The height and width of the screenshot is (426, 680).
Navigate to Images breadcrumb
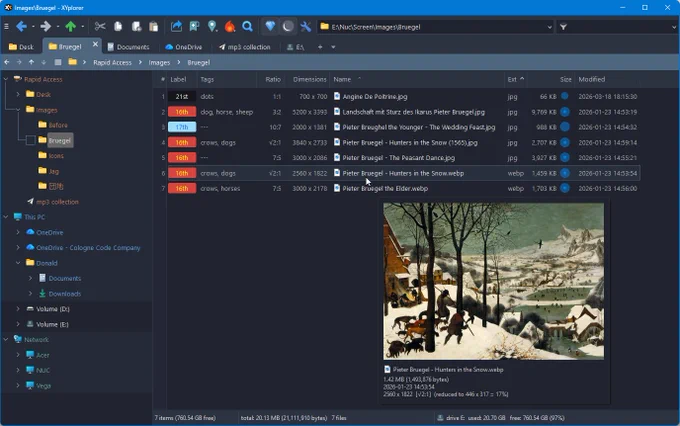(159, 62)
